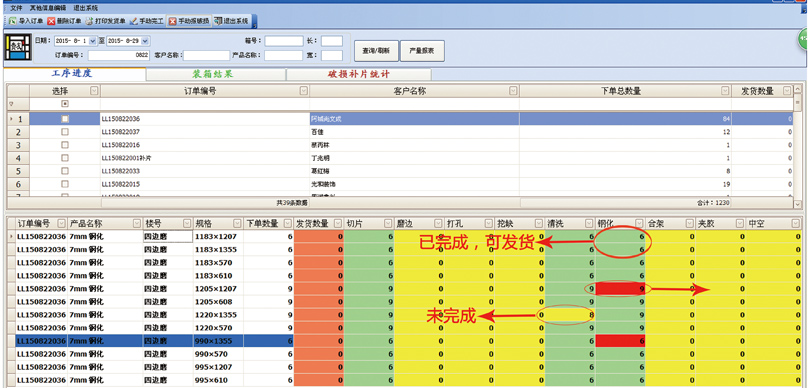
Task: Open the end date dropdown 2015-8-29
Action: point(145,41)
